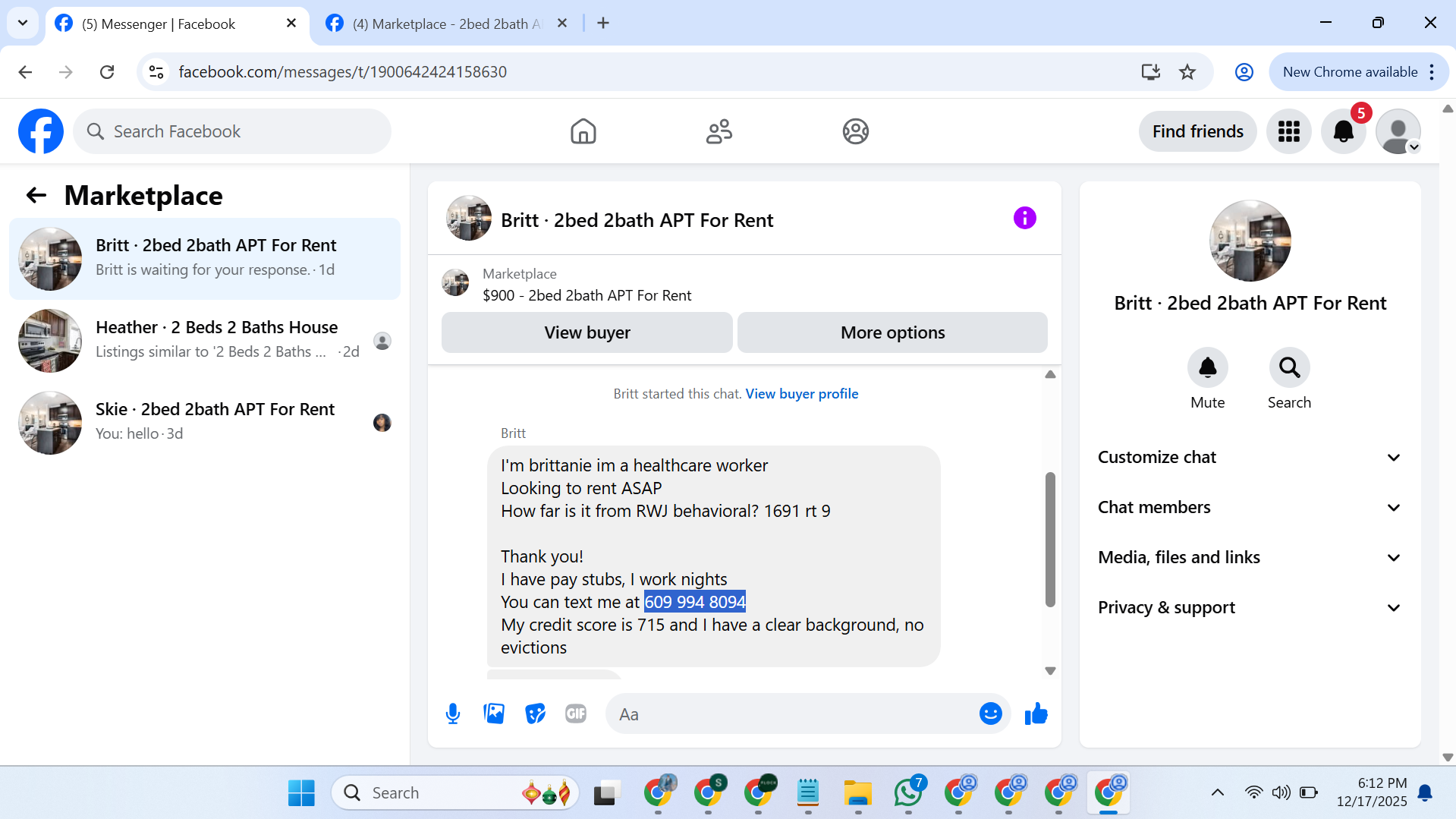Bookmark this page with the star icon
1456x819 pixels.
[x=1187, y=72]
